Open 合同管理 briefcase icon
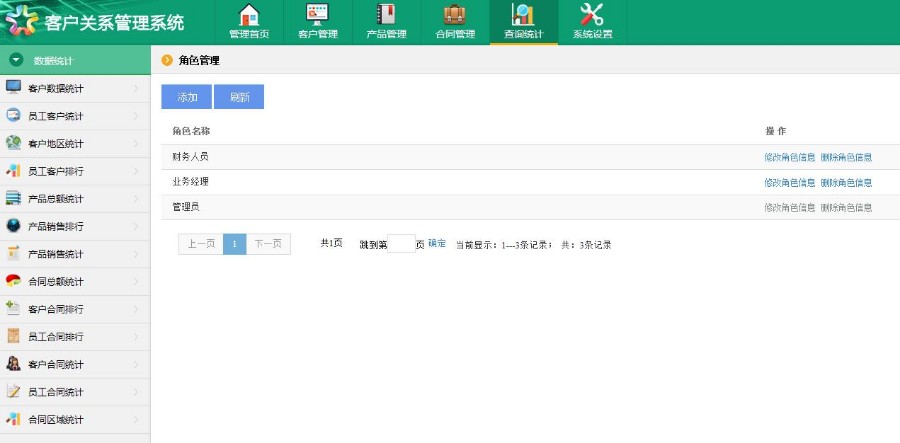 coord(455,14)
